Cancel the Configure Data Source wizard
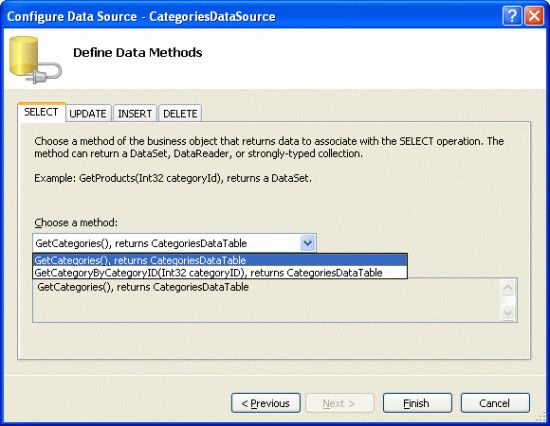 pyautogui.click(x=495, y=403)
